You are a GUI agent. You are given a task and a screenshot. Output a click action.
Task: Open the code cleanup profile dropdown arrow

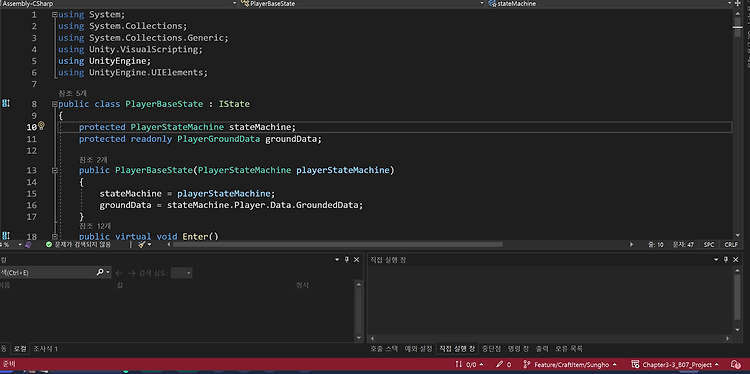pyautogui.click(x=149, y=244)
